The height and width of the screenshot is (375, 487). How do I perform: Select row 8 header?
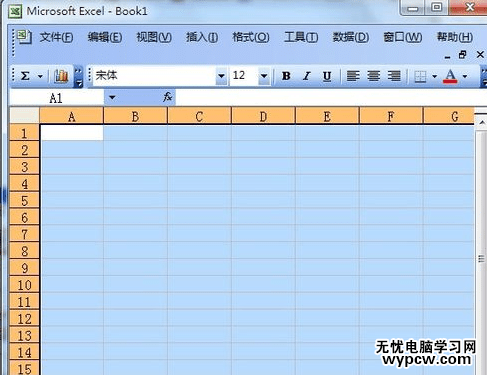(24, 251)
